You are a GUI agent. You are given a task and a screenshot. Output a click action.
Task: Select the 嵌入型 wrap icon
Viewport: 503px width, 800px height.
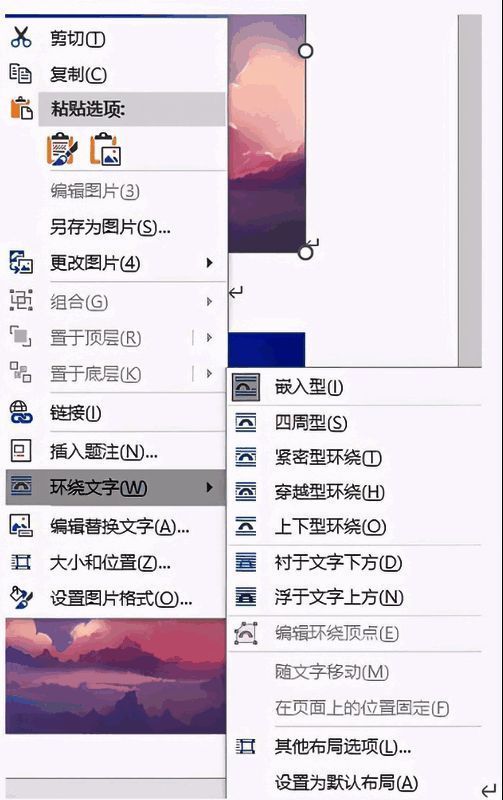245,386
